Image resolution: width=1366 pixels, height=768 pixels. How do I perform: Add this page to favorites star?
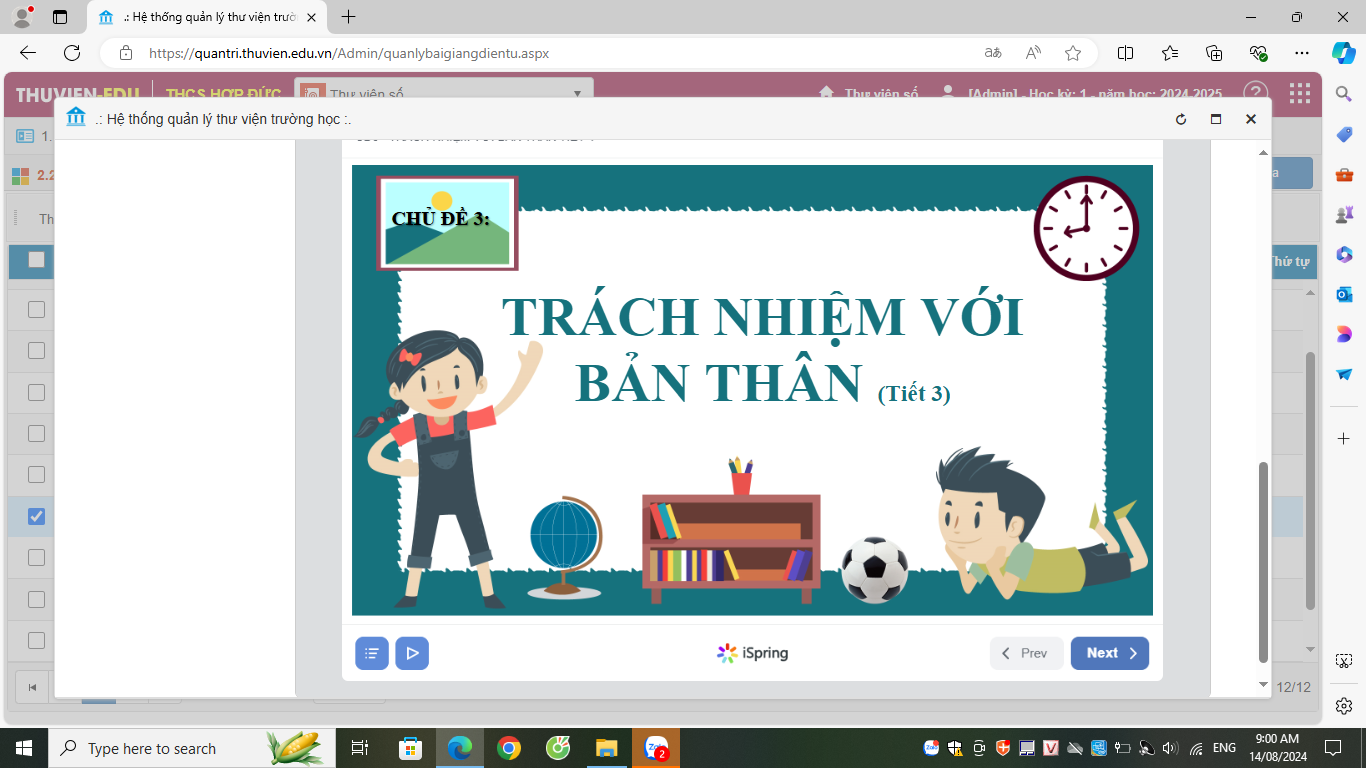pyautogui.click(x=1073, y=53)
